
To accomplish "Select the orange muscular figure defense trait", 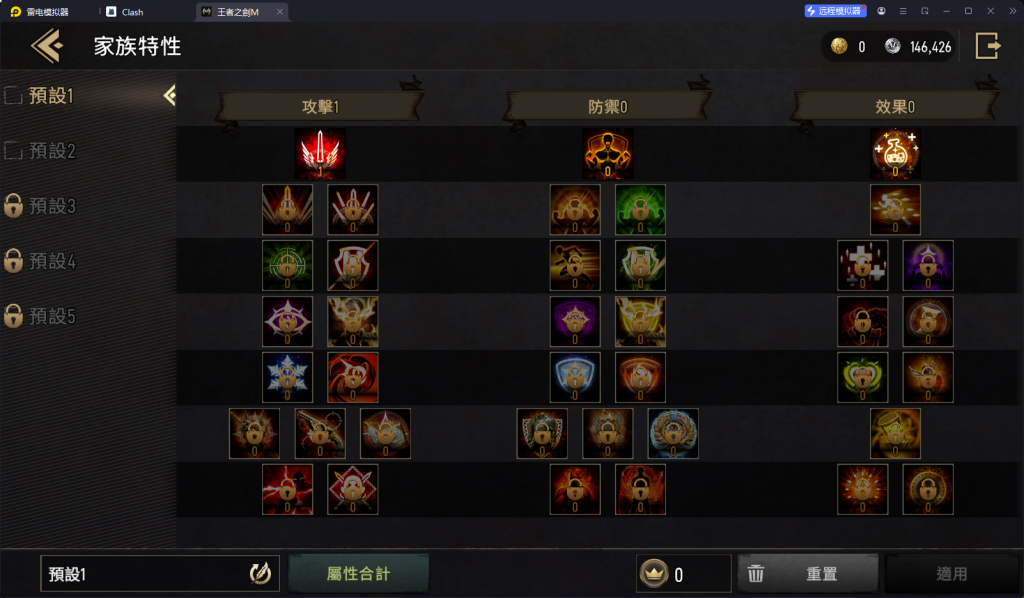I will 607,154.
